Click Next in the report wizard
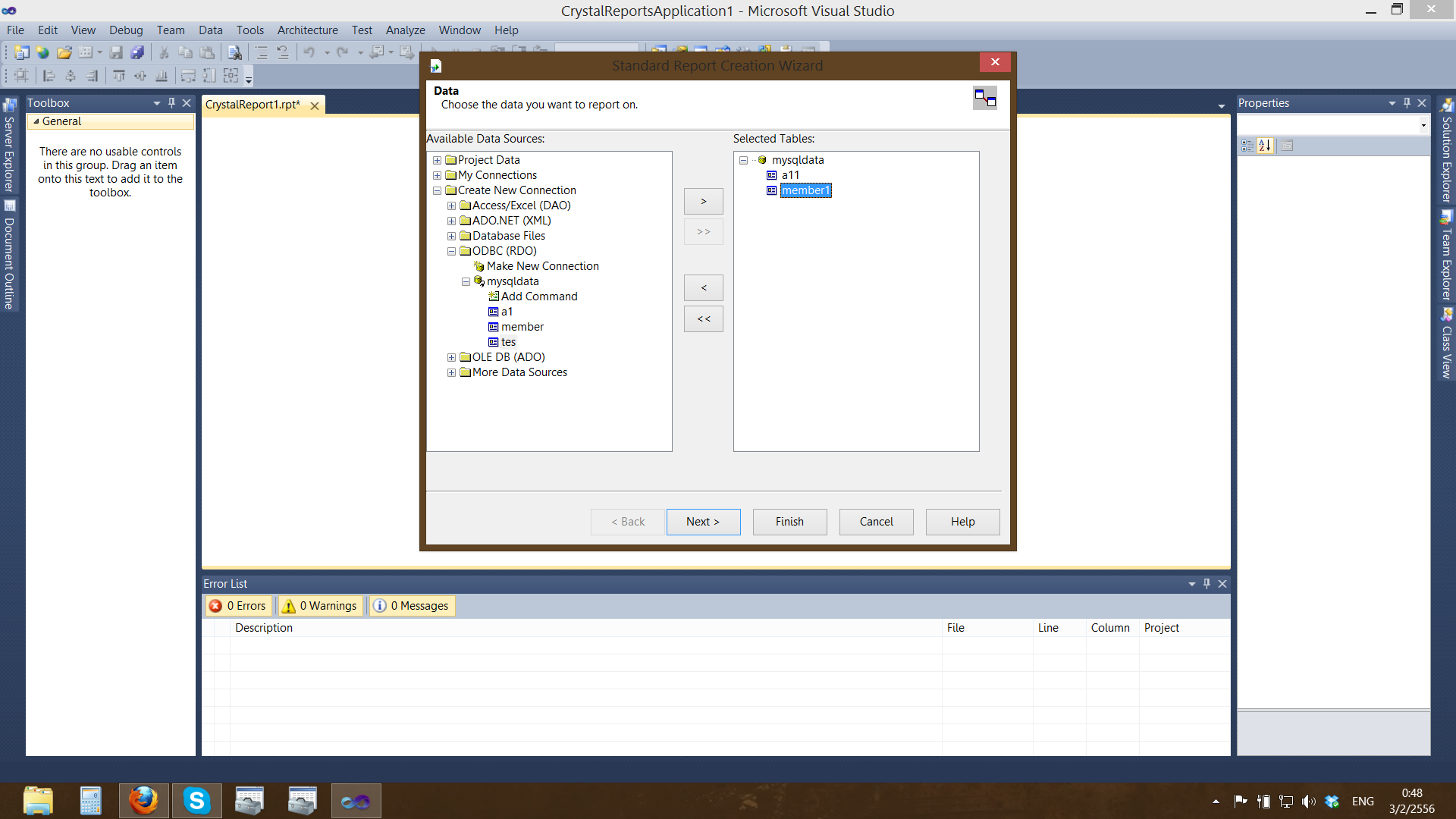This screenshot has height=819, width=1456. [703, 522]
